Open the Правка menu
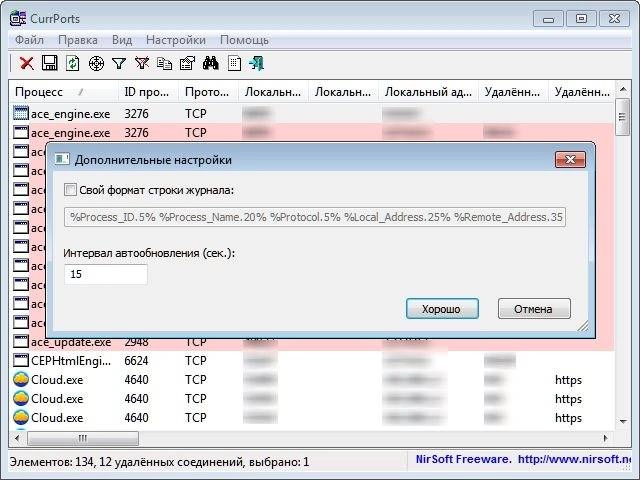This screenshot has height=480, width=640. pyautogui.click(x=78, y=40)
